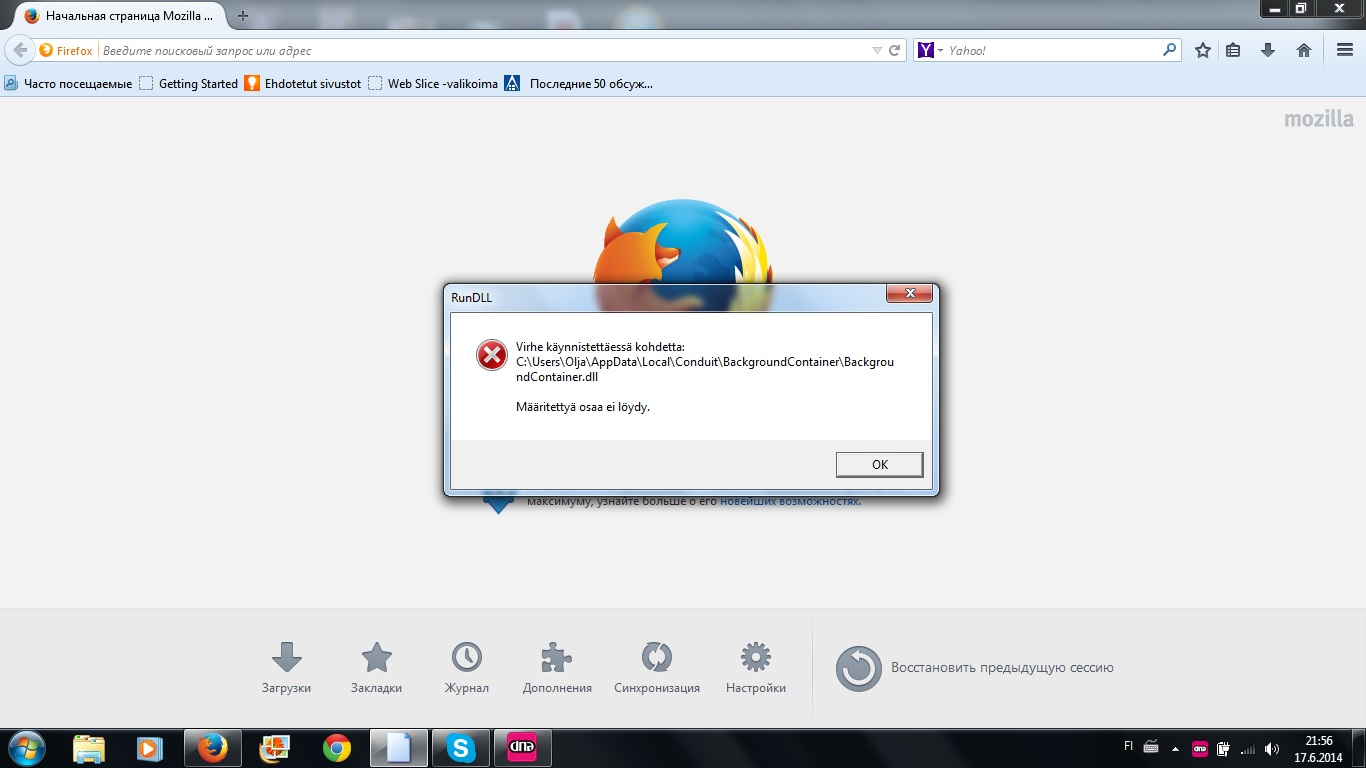The height and width of the screenshot is (768, 1366).
Task: Open the Downloads arrow in toolbar
Action: (1268, 50)
